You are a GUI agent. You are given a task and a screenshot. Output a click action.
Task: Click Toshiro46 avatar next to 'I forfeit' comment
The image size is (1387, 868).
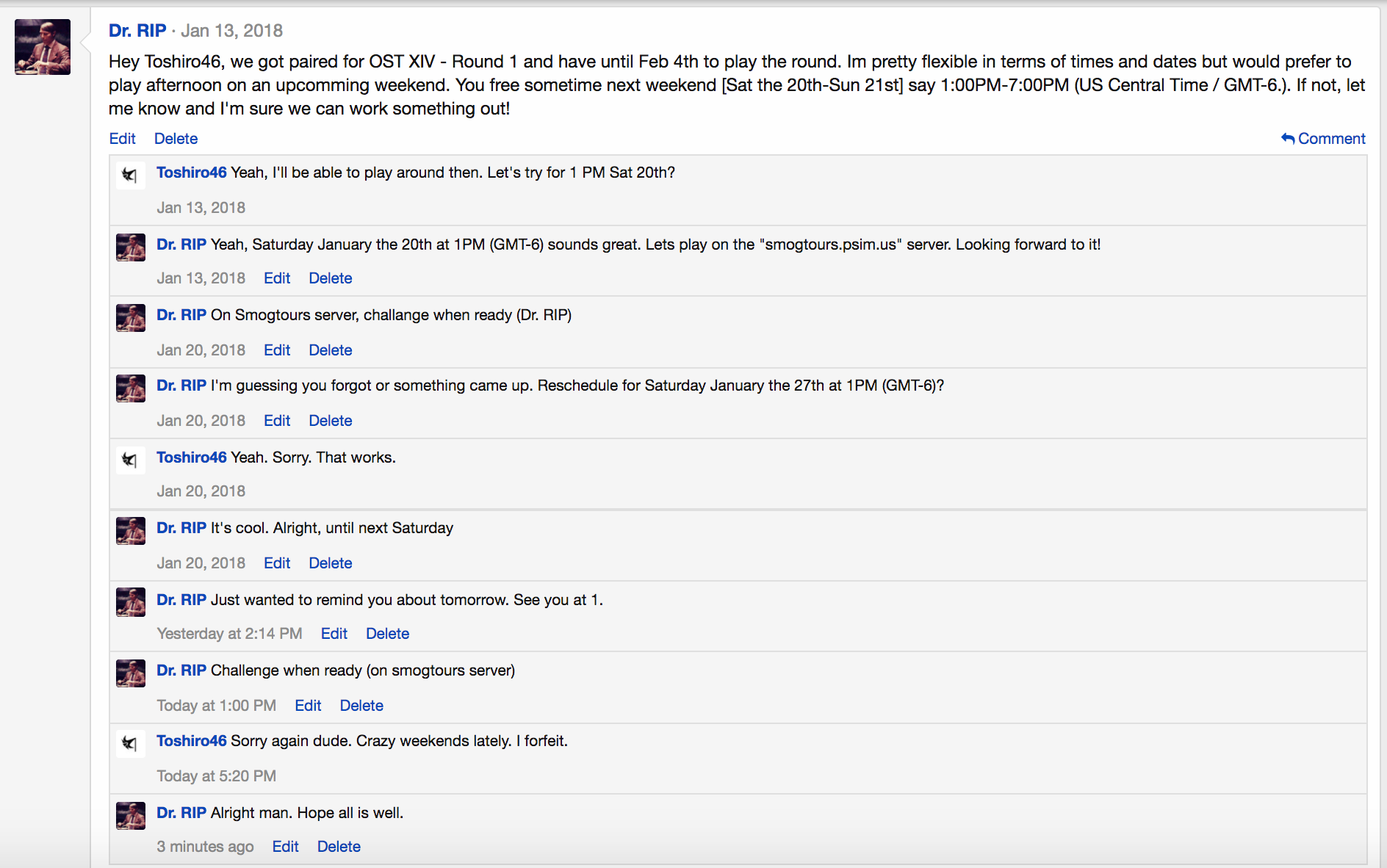tap(130, 744)
